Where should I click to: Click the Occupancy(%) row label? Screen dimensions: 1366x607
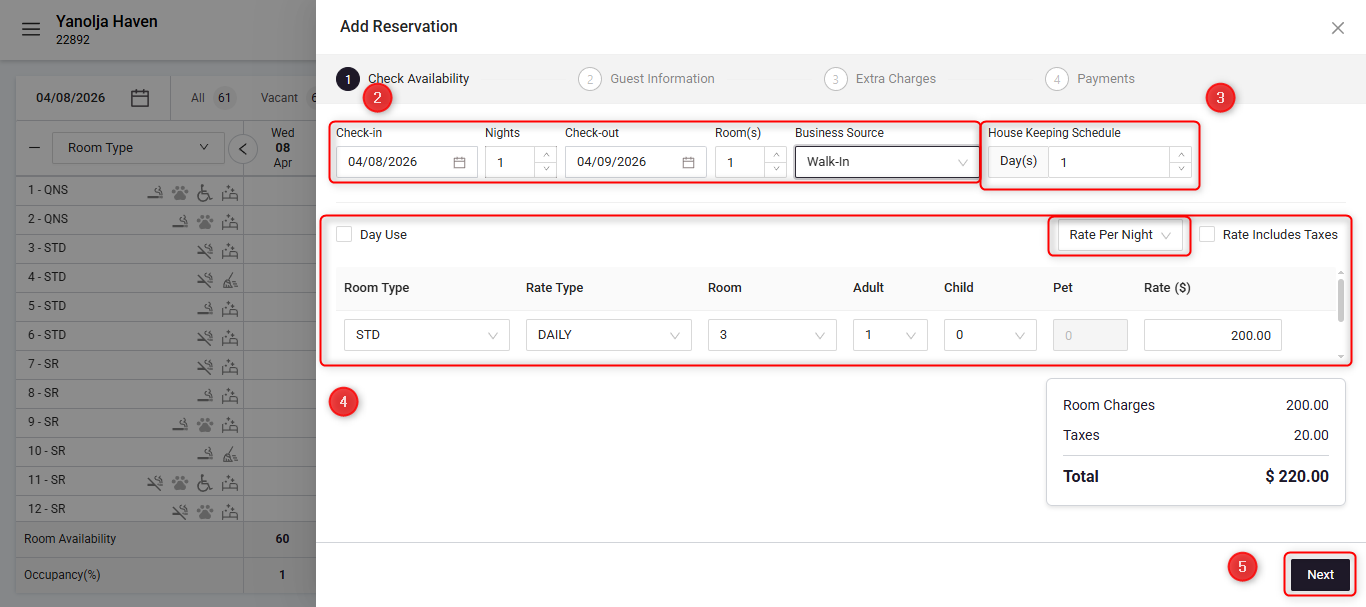click(62, 575)
